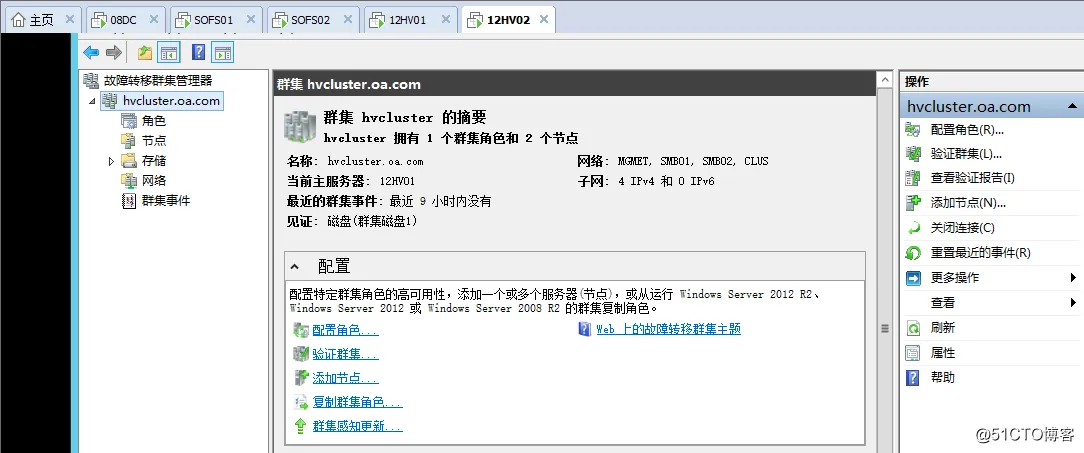Viewport: 1084px width, 453px height.
Task: Click the icon beside 复制群集角色 link
Action: coord(301,403)
